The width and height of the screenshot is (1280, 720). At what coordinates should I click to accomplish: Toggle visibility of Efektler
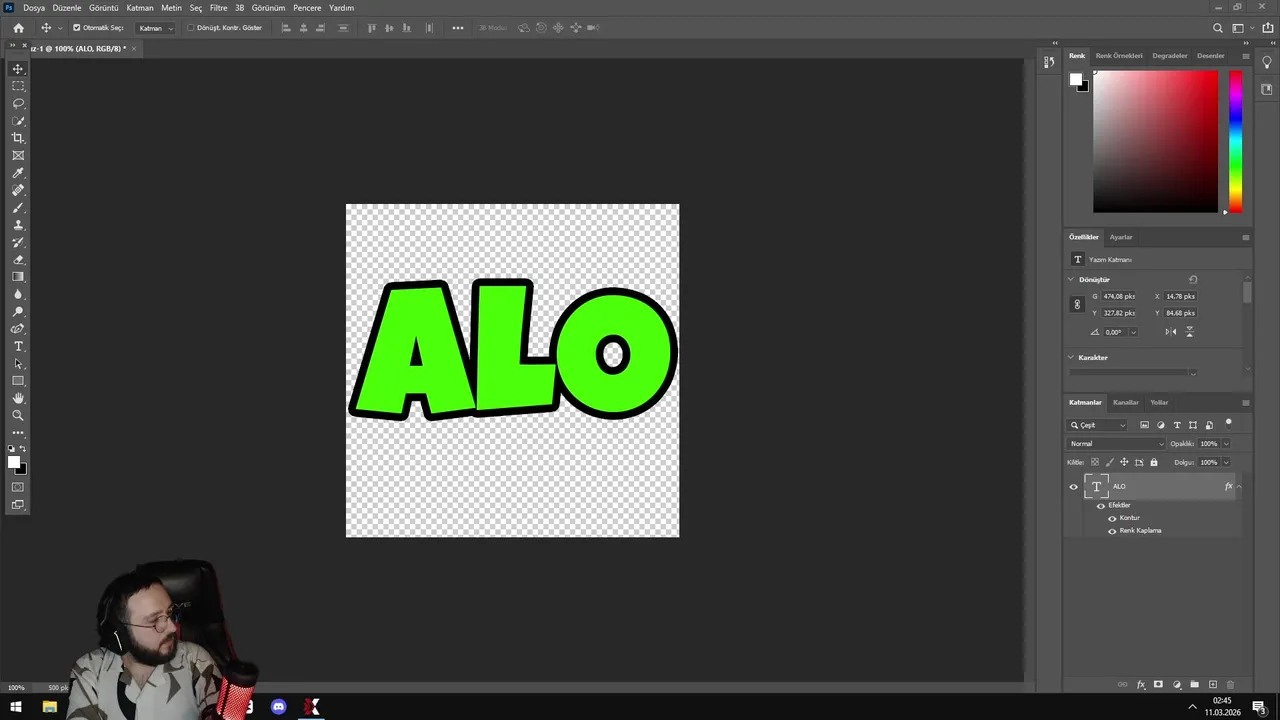pos(1102,506)
